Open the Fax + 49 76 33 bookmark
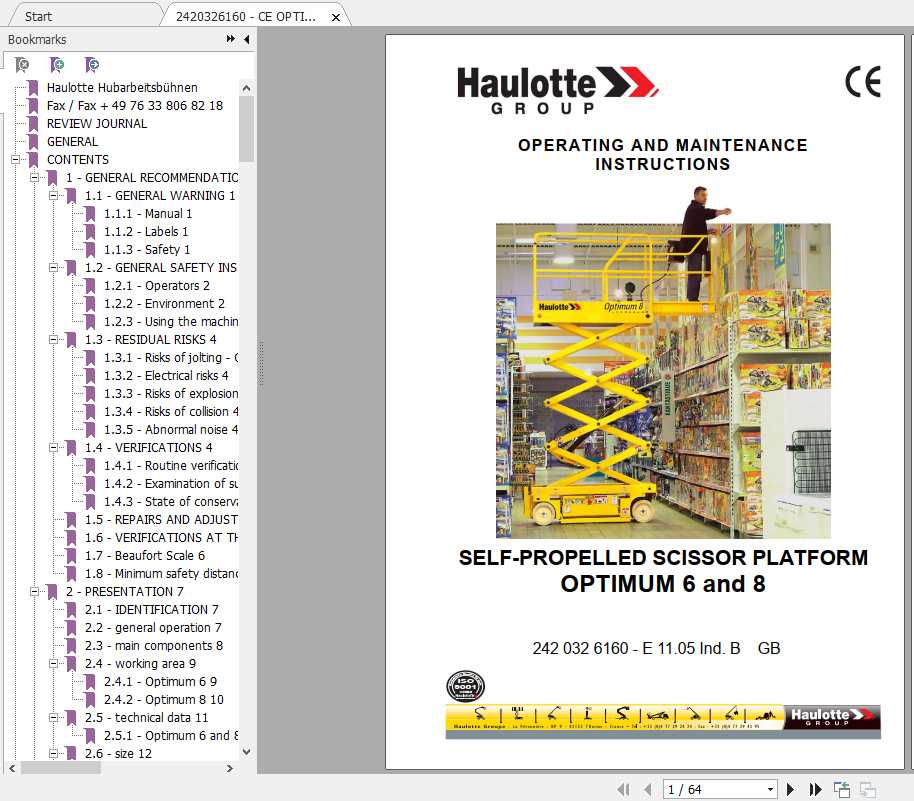914x801 pixels. point(135,106)
